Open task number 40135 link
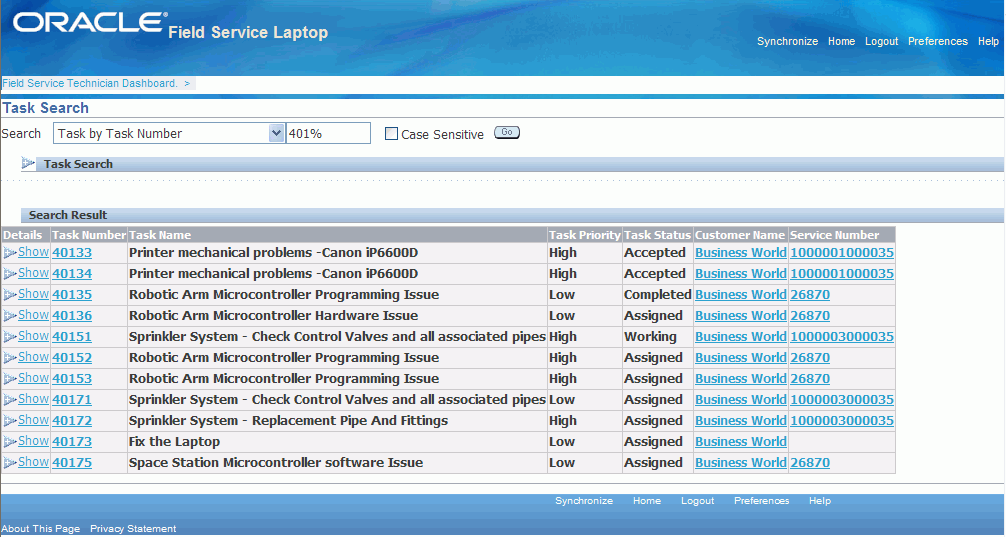Image resolution: width=1006 pixels, height=537 pixels. (x=72, y=295)
